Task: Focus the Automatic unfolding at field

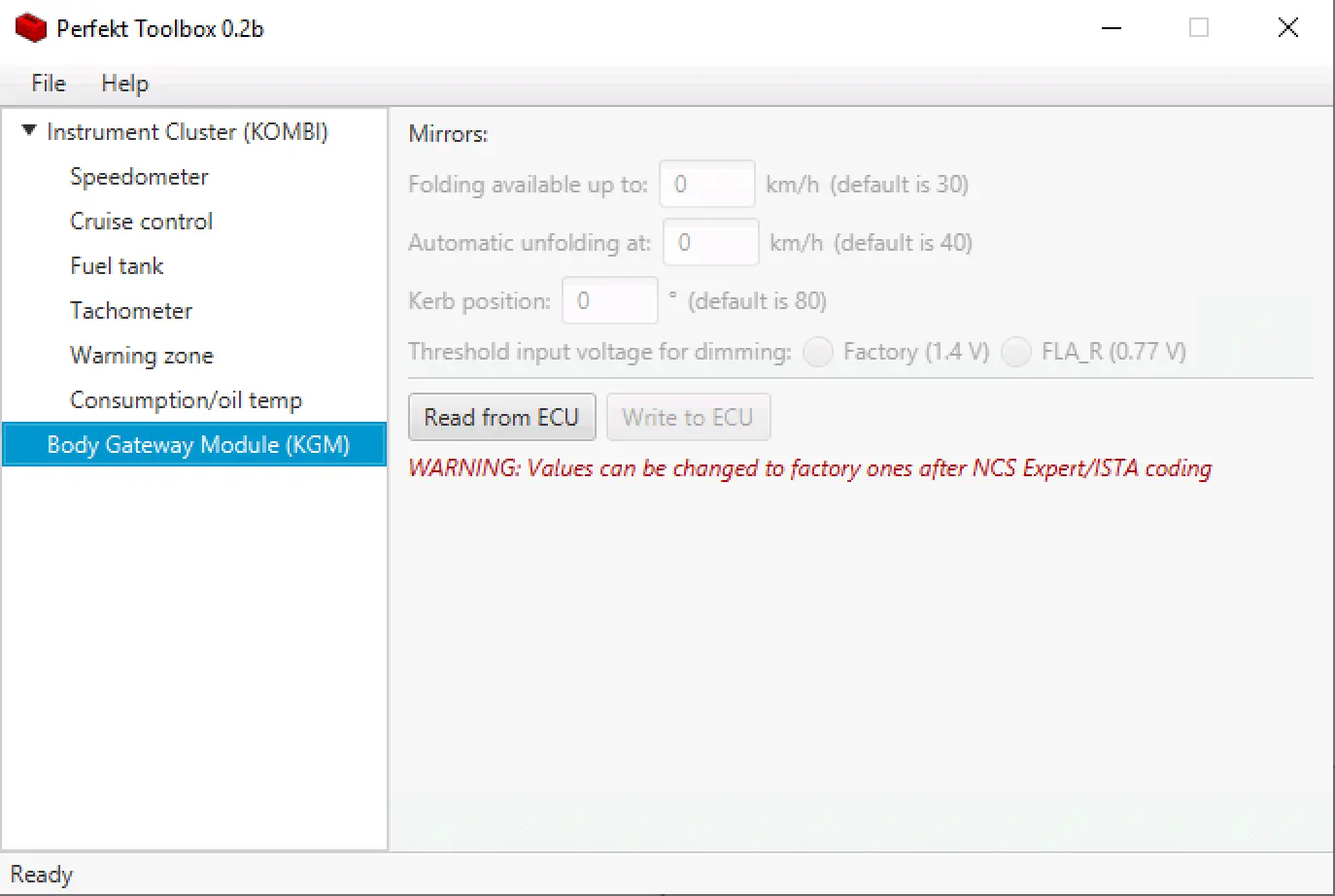Action: tap(710, 243)
